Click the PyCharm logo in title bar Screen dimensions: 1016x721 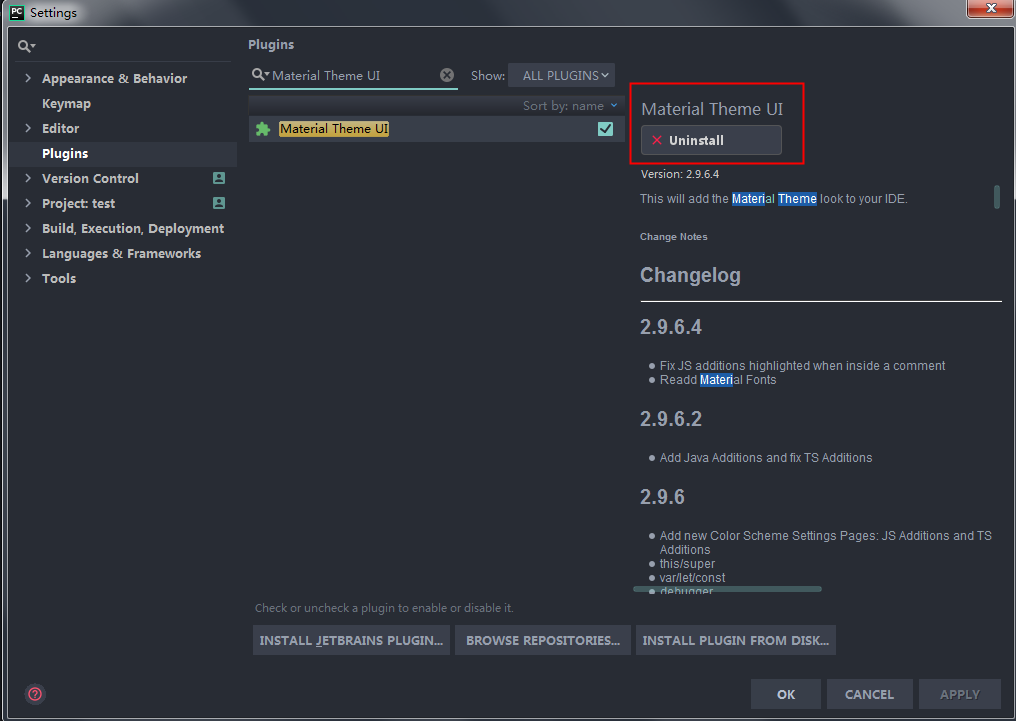click(x=17, y=12)
